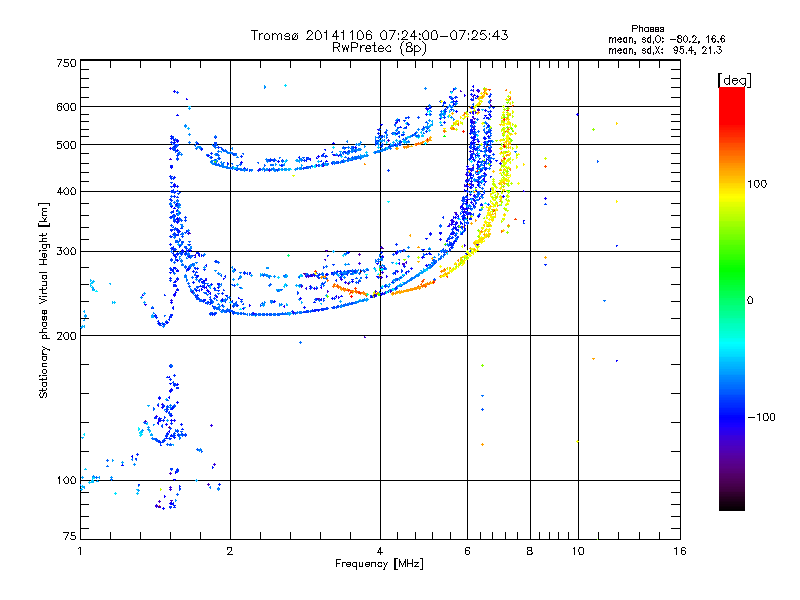Click the x-axis tick label '4'
The height and width of the screenshot is (600, 800).
click(x=380, y=551)
